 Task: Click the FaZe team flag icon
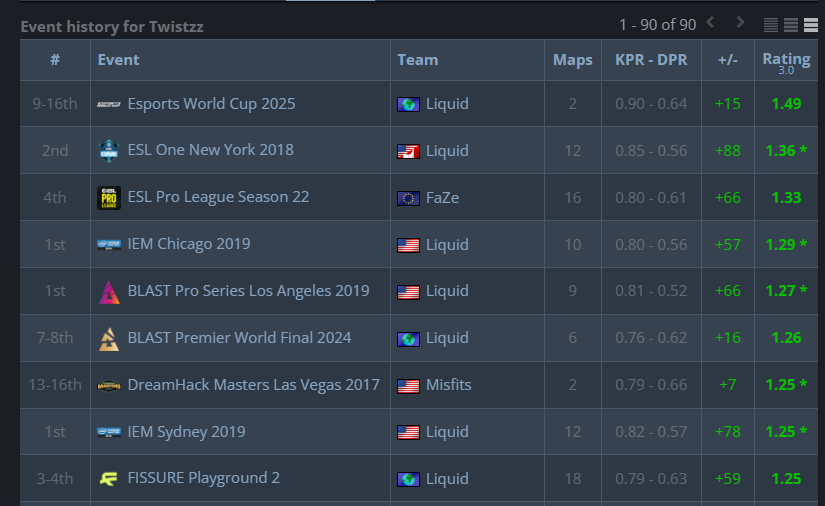tap(407, 198)
